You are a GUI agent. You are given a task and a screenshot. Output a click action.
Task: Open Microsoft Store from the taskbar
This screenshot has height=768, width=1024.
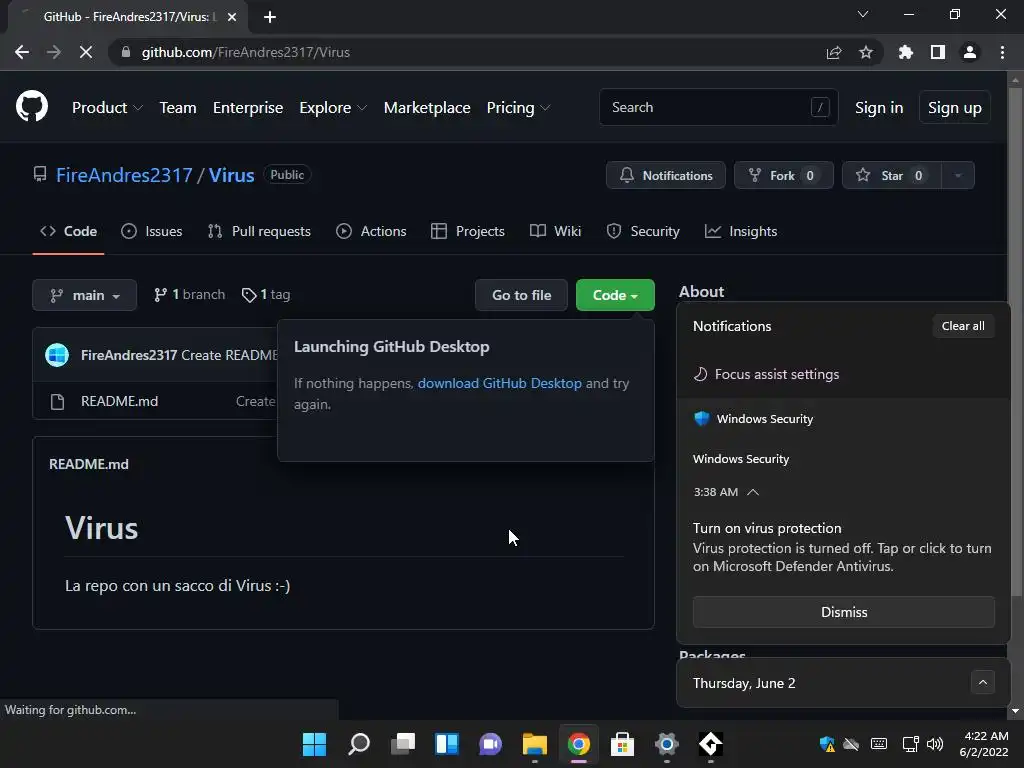click(622, 744)
